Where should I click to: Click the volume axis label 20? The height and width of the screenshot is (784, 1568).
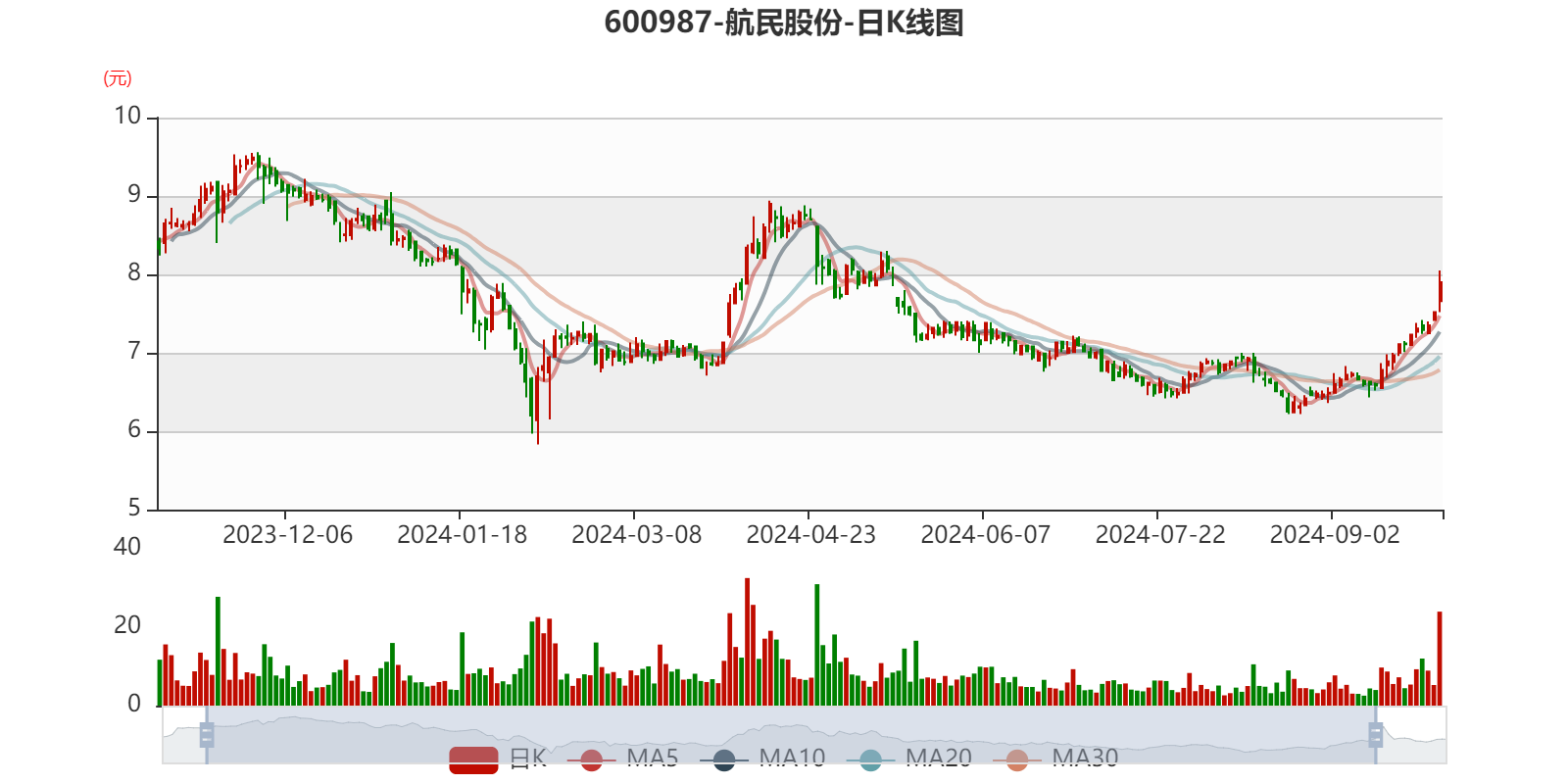coord(127,625)
